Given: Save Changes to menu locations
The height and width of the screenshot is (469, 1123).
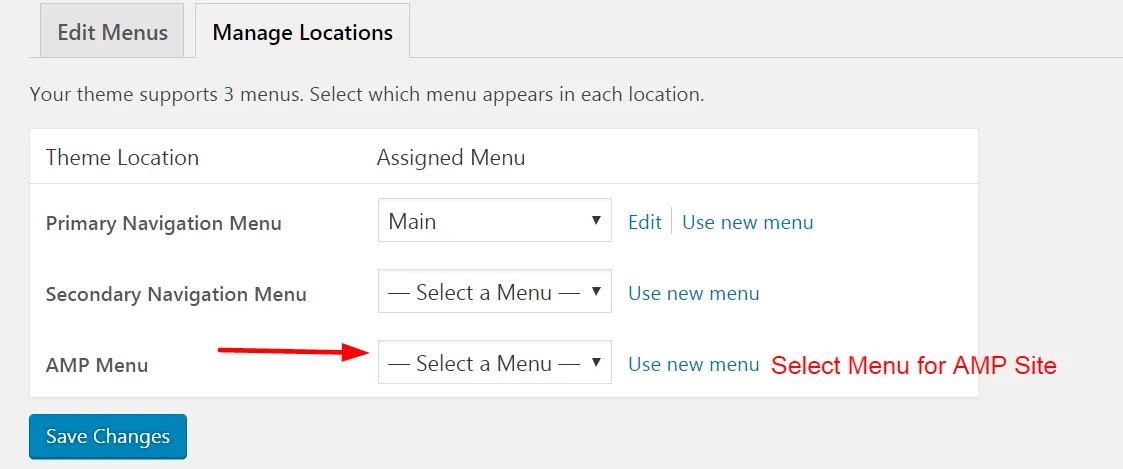Looking at the screenshot, I should [108, 436].
